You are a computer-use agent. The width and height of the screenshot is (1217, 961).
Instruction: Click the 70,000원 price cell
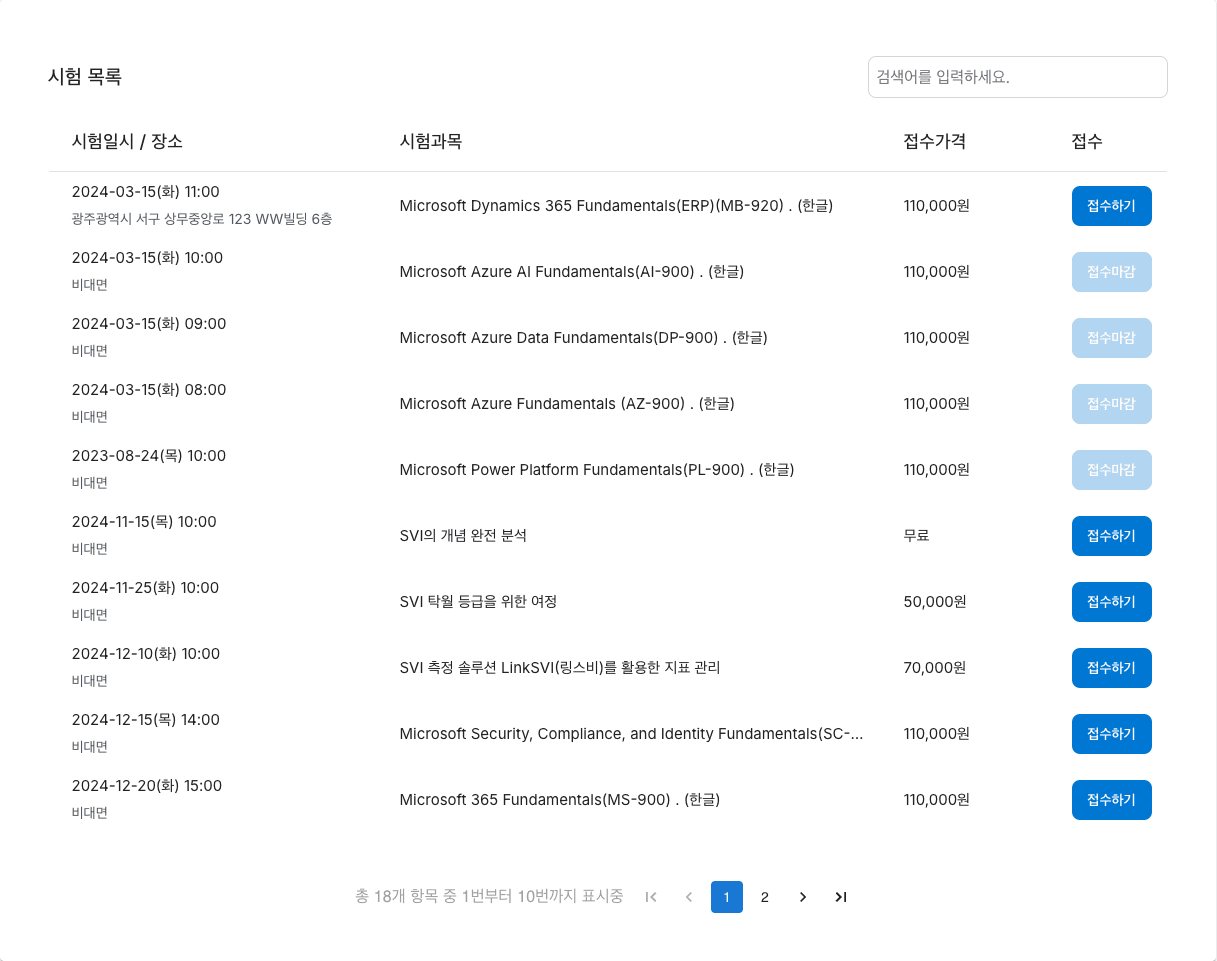[x=934, y=668]
